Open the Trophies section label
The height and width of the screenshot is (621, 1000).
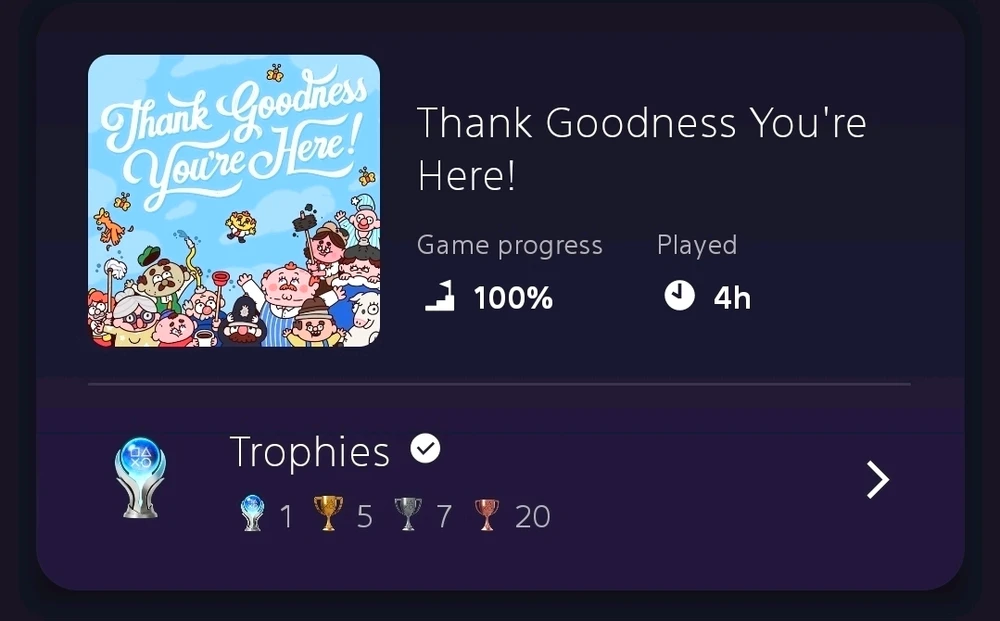pos(309,452)
